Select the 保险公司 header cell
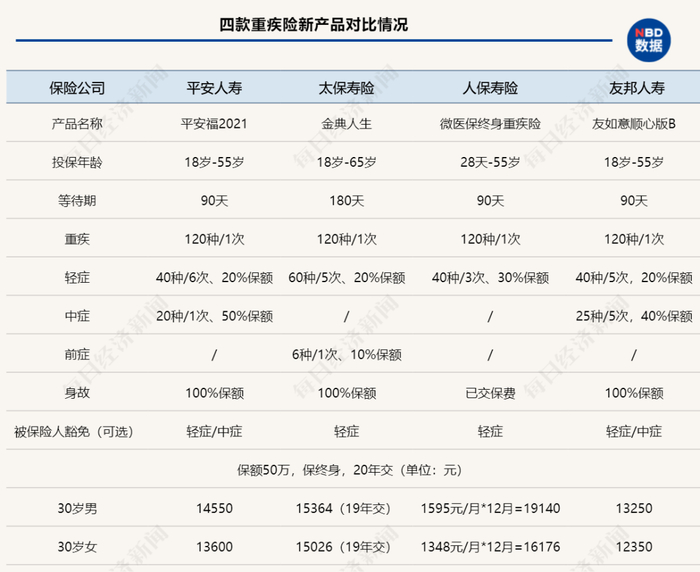The image size is (700, 572). (x=77, y=88)
